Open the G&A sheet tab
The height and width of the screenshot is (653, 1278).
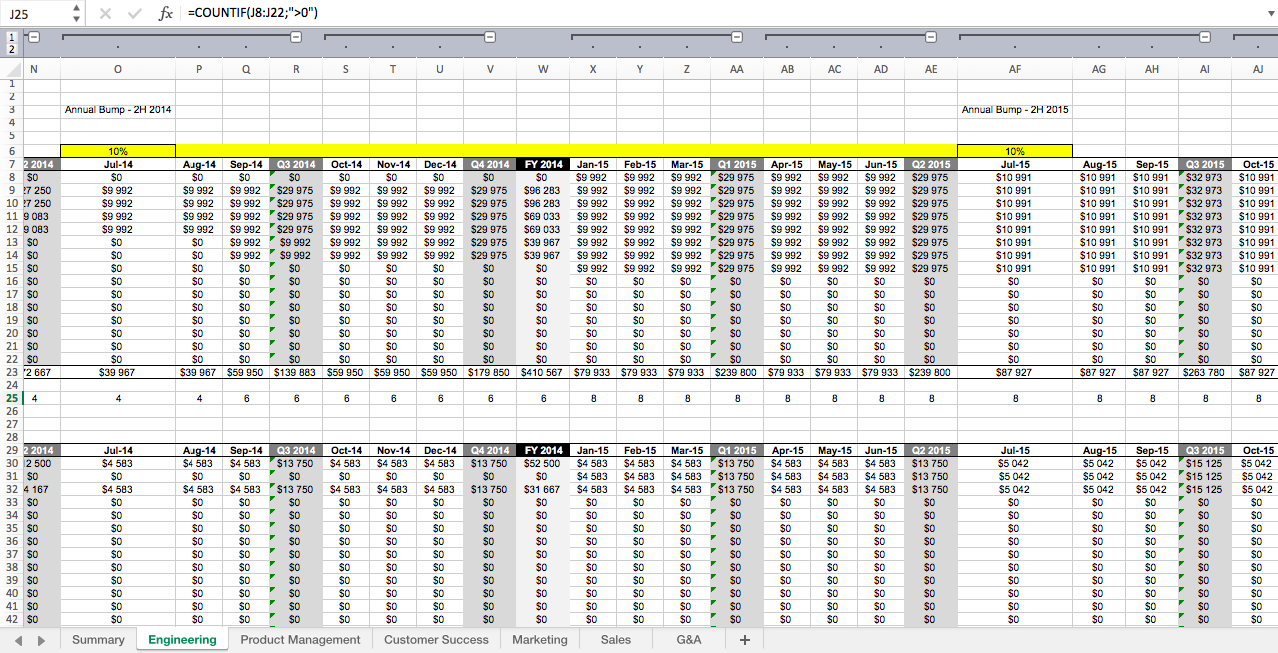click(689, 640)
